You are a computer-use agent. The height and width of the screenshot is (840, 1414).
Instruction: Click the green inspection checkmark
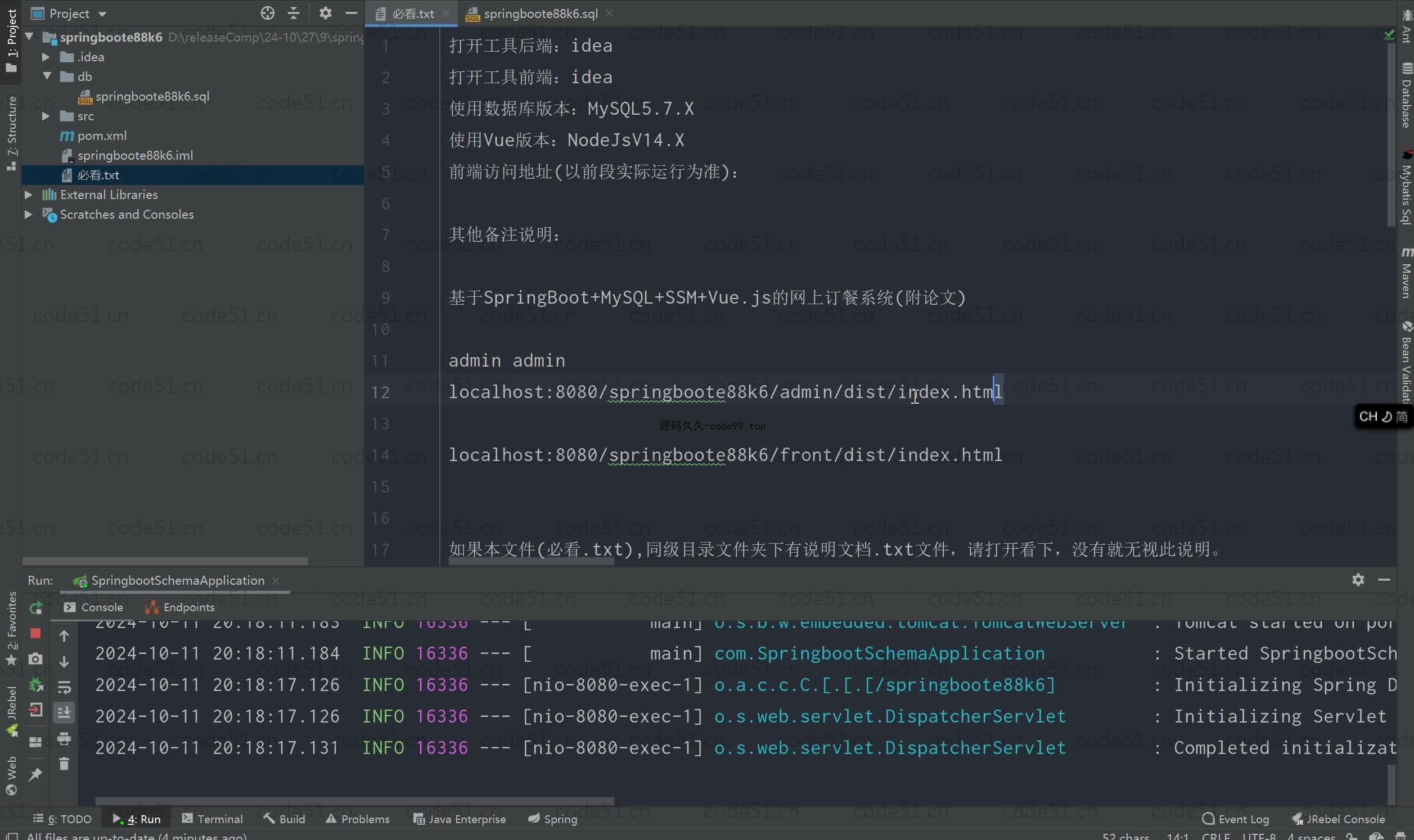pos(1389,35)
